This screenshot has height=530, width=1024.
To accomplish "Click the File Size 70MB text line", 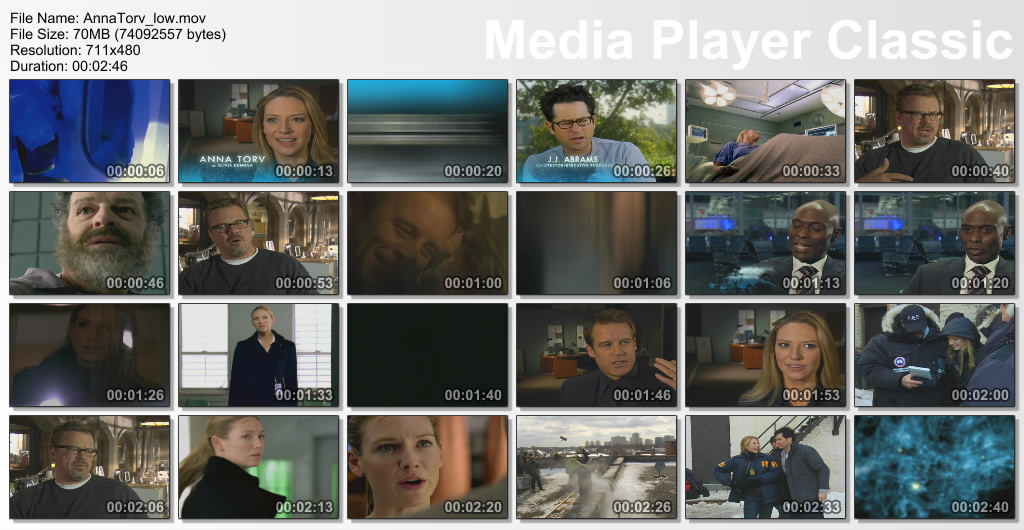I will point(118,34).
